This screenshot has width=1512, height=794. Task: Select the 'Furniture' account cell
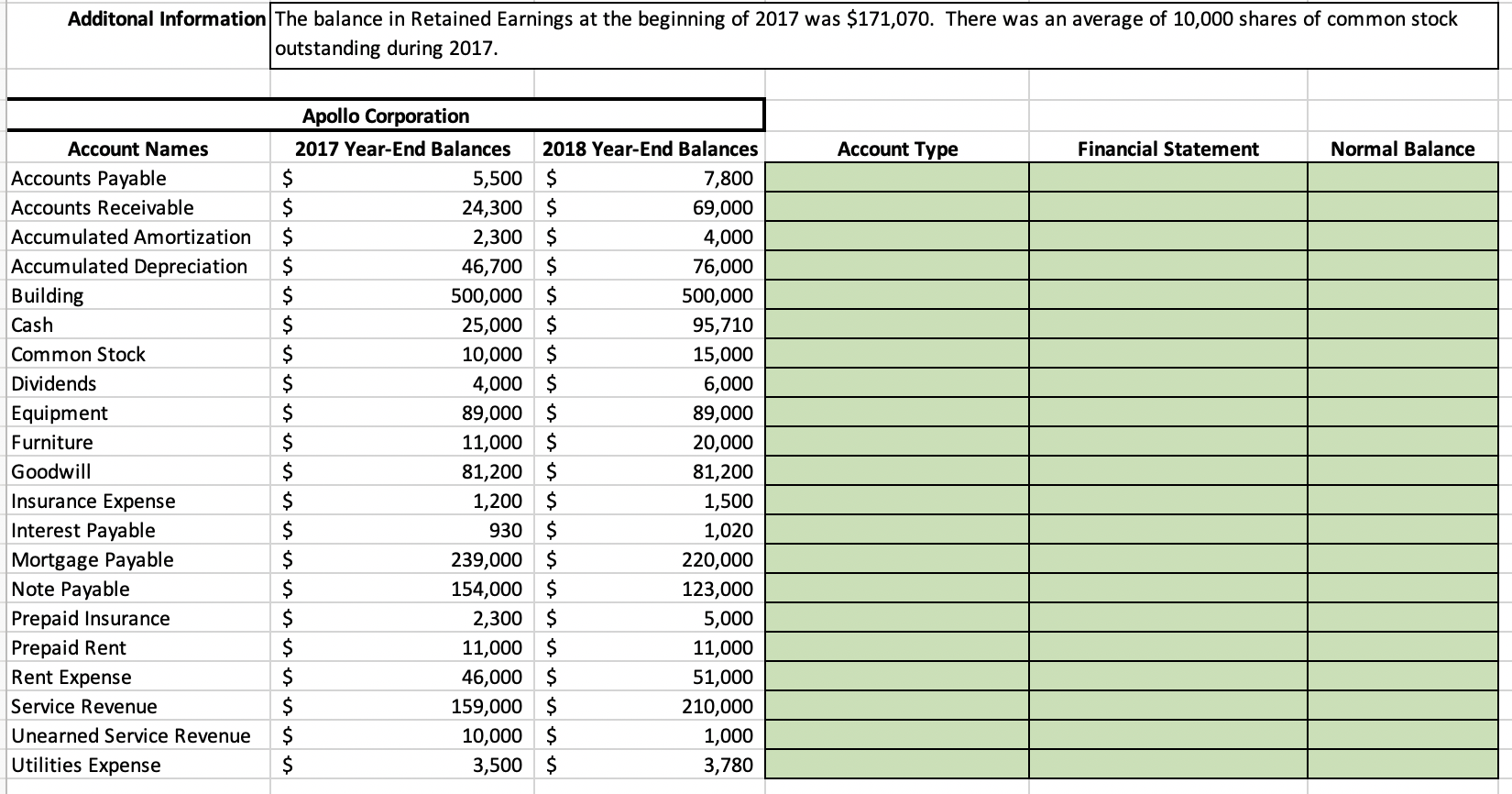pos(138,442)
